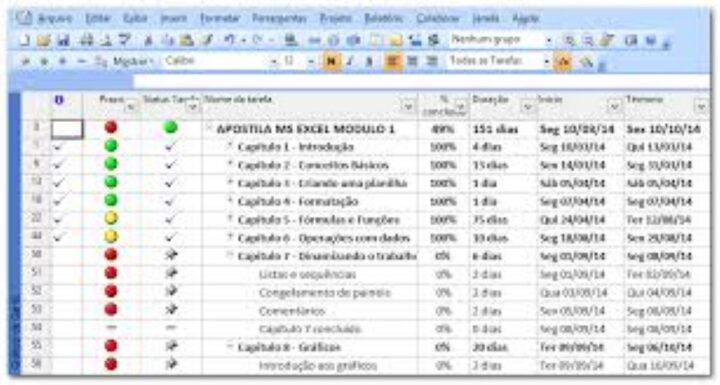Select the red Prazo indicator in first row
This screenshot has height=385, width=720.
(x=111, y=127)
